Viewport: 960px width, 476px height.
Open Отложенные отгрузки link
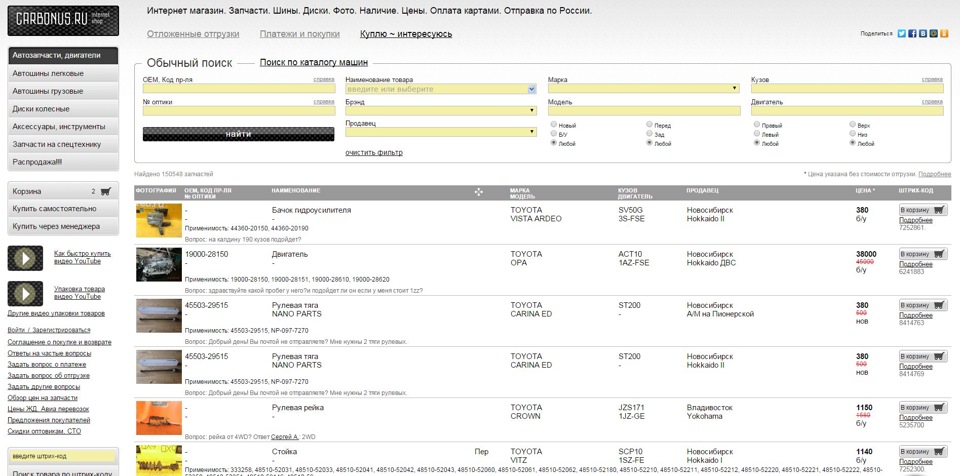point(193,34)
